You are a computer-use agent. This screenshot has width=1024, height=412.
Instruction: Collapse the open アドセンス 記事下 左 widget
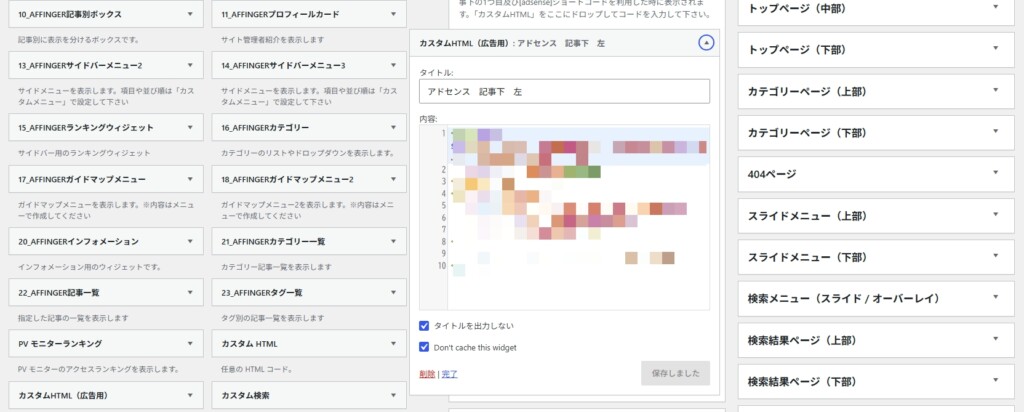706,43
